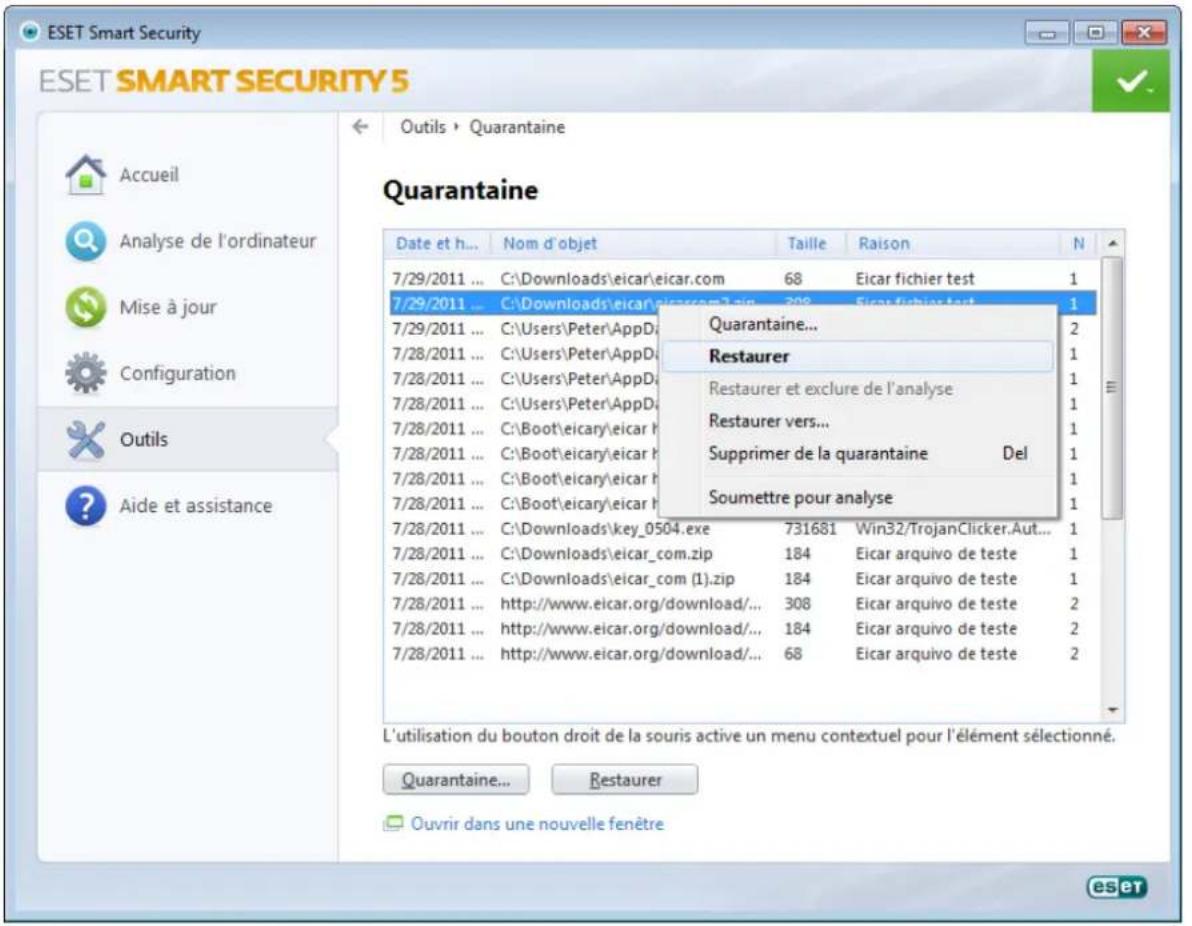Go back with the arrow icon
Image resolution: width=1192 pixels, height=926 pixels.
(361, 127)
